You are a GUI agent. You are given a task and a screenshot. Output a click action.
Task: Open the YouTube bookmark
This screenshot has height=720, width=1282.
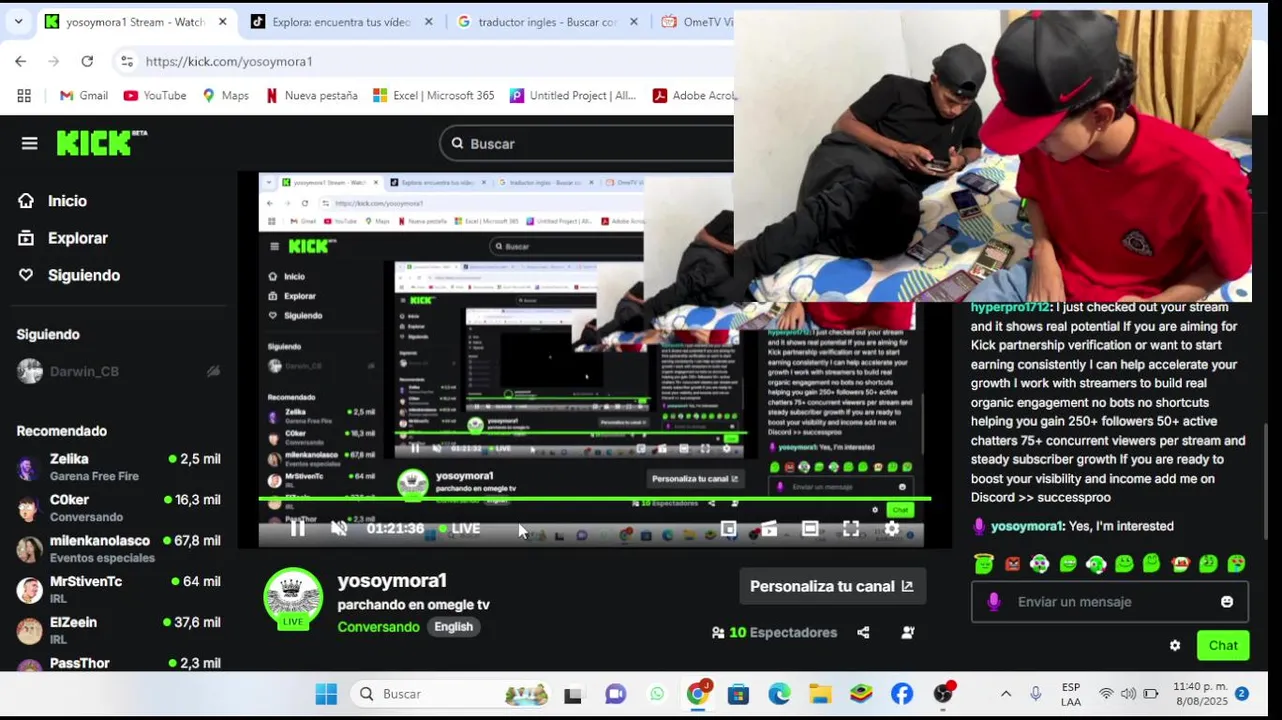(x=155, y=96)
